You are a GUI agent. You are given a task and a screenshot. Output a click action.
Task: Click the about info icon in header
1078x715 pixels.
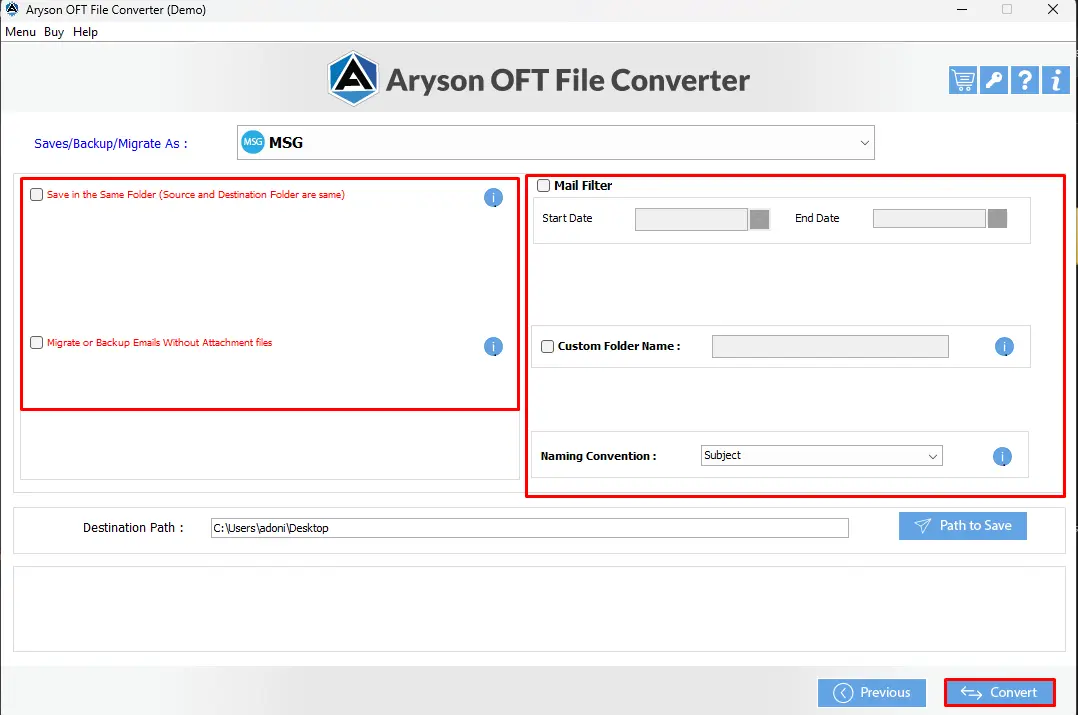[x=1055, y=80]
